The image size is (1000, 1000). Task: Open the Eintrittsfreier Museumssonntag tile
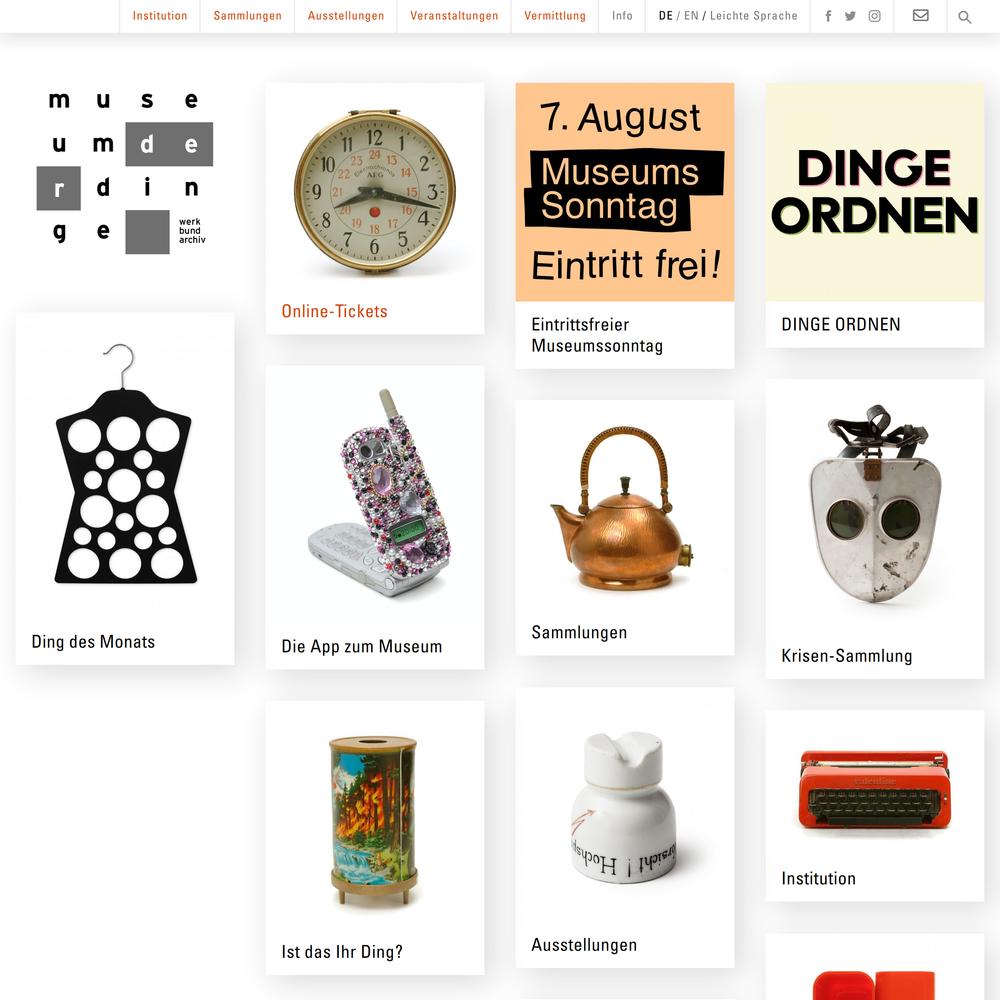624,225
